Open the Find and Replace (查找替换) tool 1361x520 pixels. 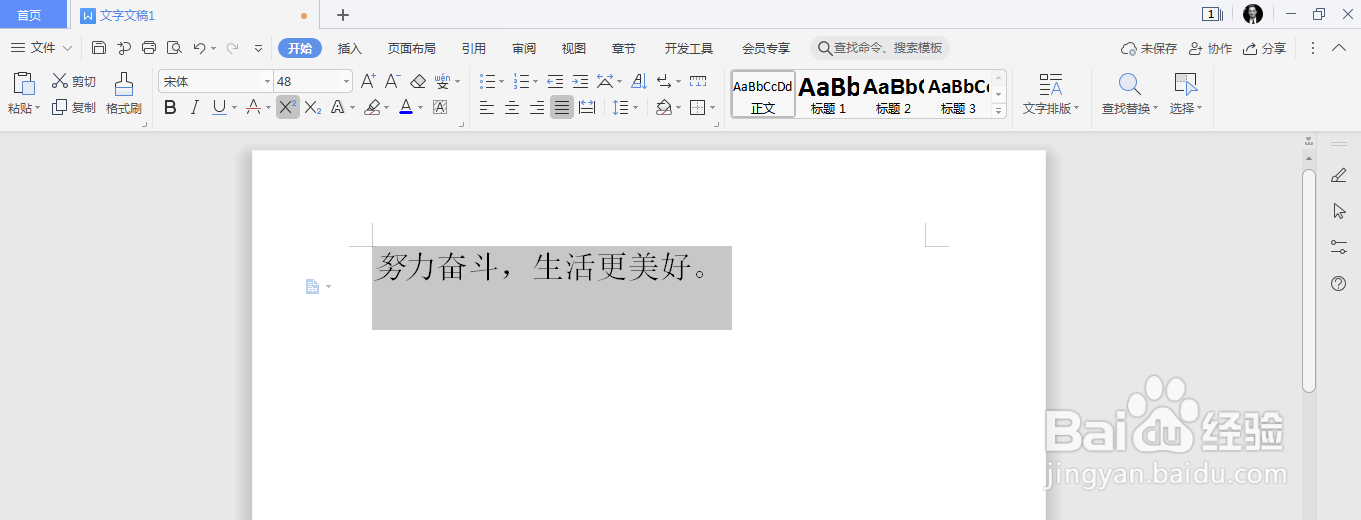[x=1130, y=94]
